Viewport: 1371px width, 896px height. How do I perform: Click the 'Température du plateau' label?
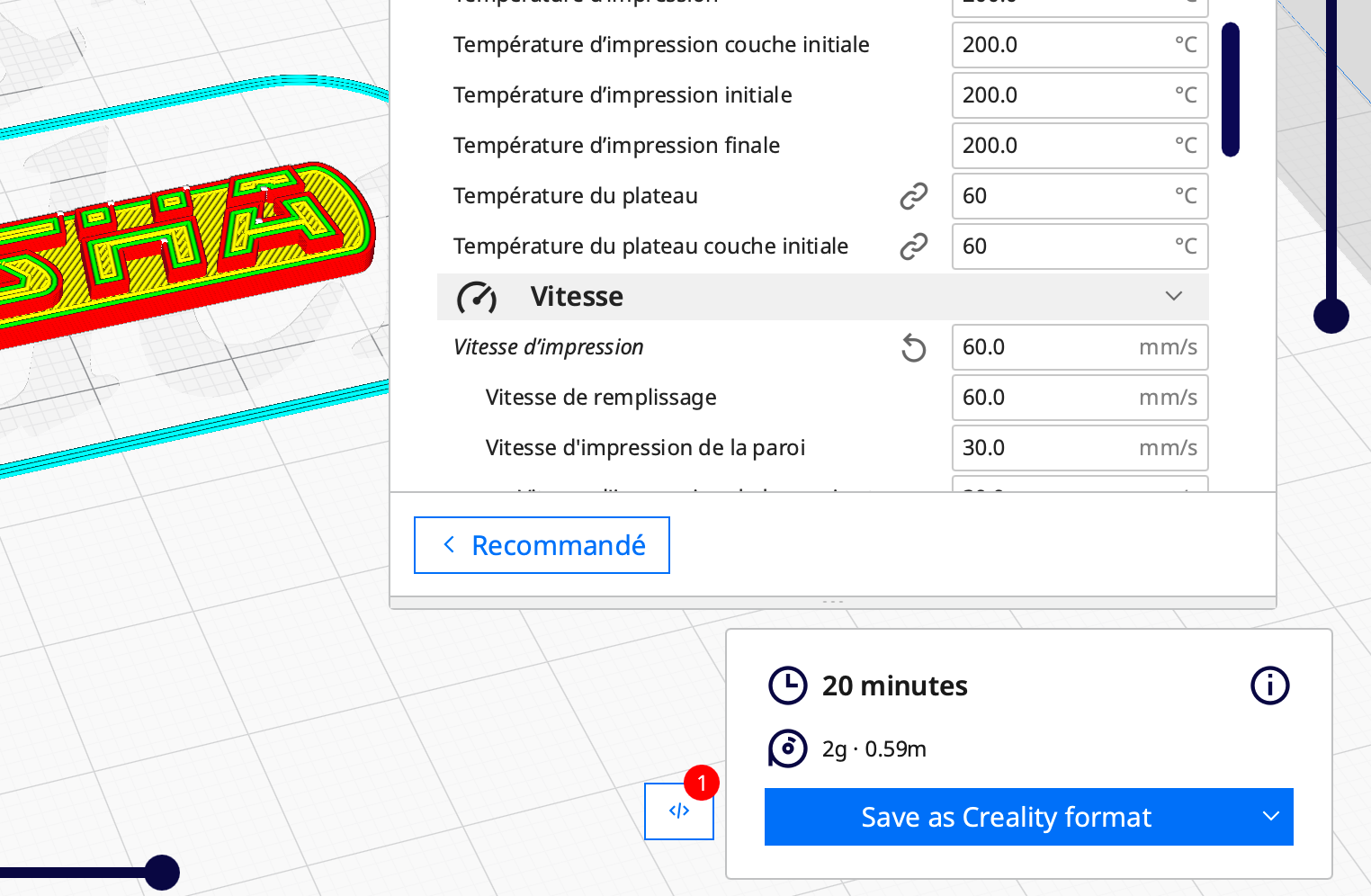[576, 196]
